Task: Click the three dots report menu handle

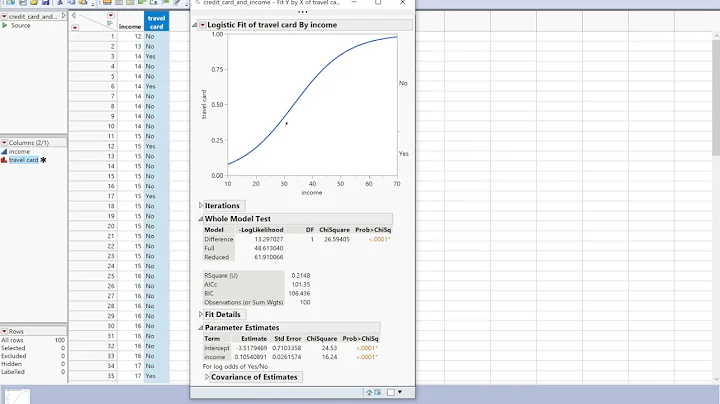Action: coord(302,11)
